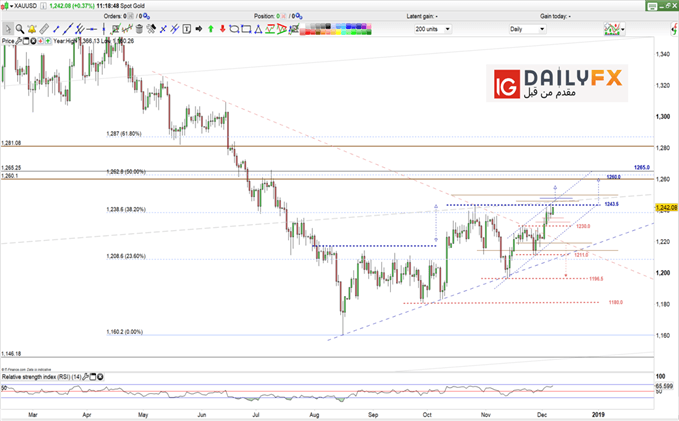
Task: Select the rectangle drawing tool
Action: 246,29
